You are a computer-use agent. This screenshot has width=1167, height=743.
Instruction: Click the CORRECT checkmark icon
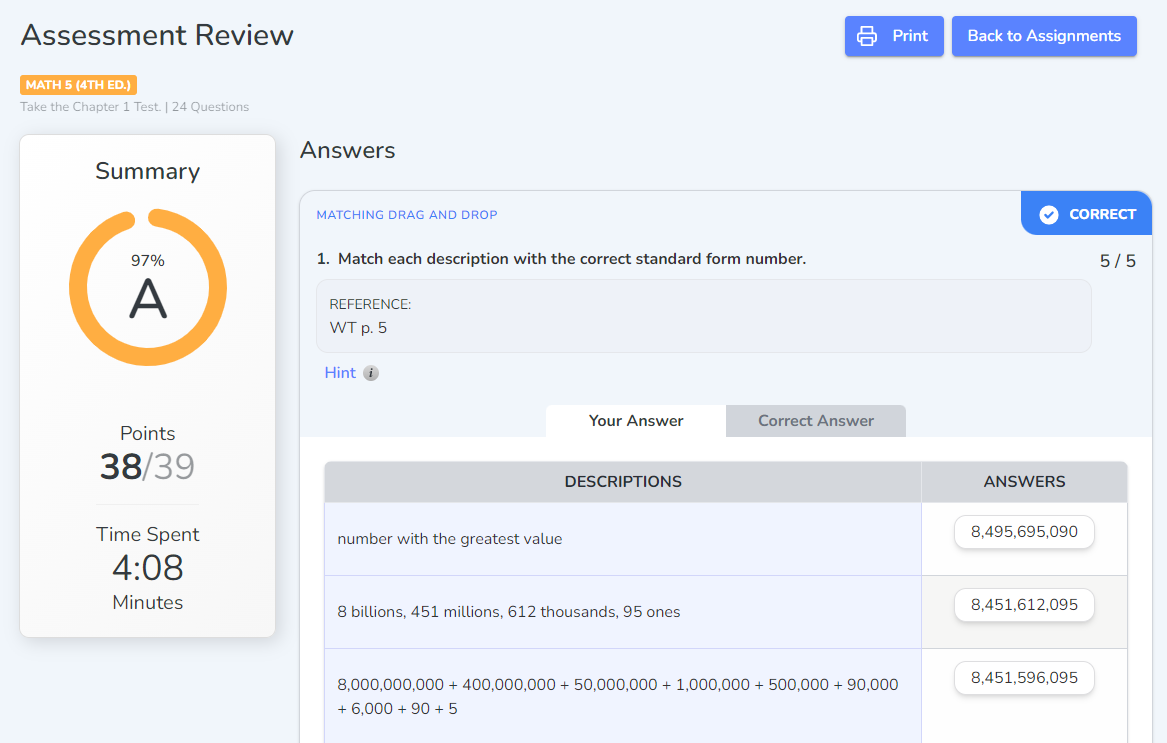(1049, 214)
